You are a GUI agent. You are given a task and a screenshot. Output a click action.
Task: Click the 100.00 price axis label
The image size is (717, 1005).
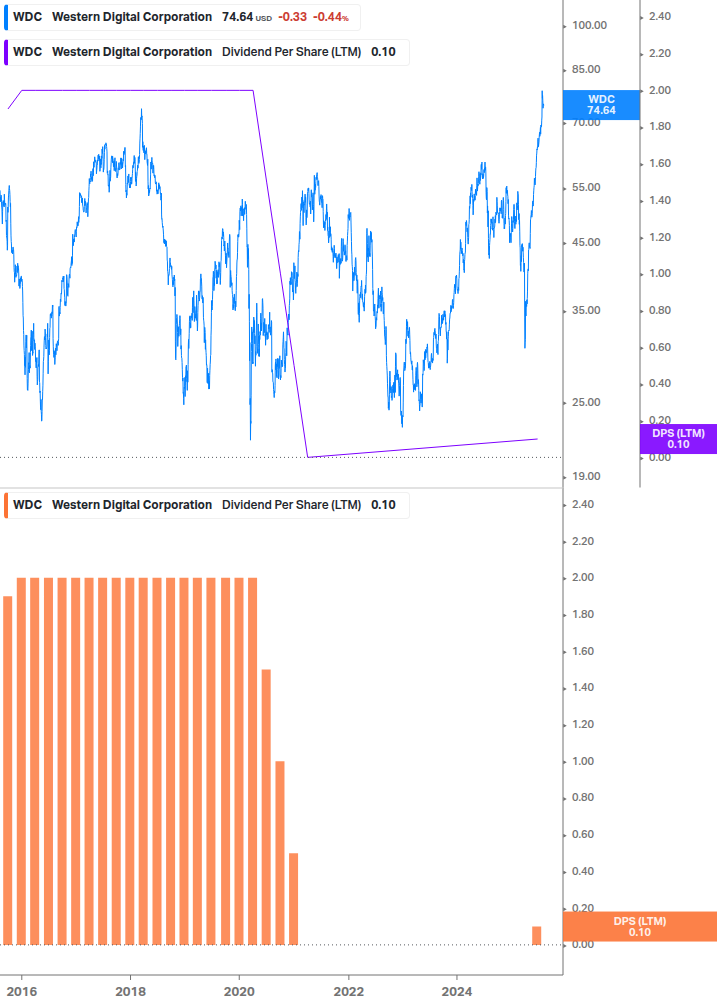(x=589, y=26)
